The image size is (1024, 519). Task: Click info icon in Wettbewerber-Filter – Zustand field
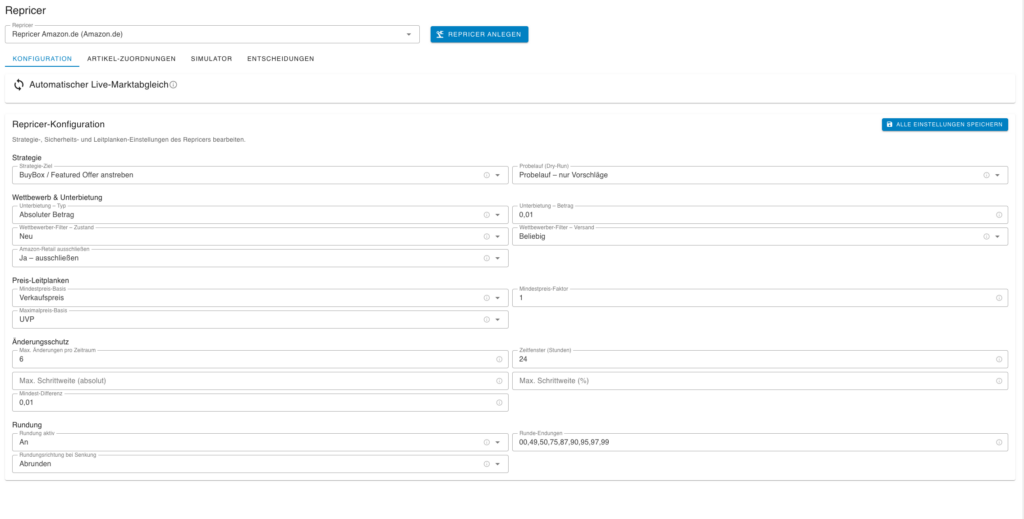click(x=487, y=236)
